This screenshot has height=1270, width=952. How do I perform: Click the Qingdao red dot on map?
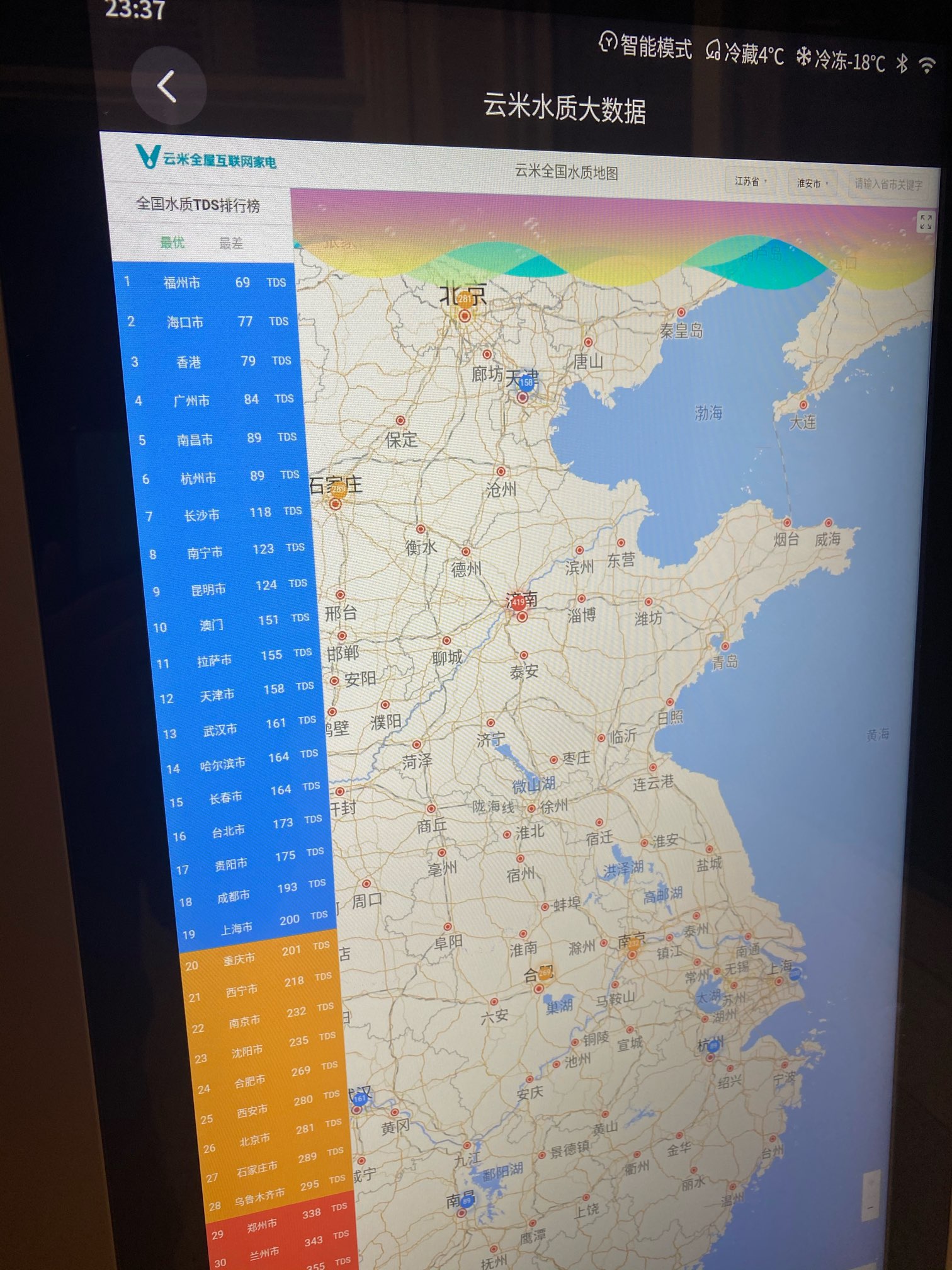(x=725, y=646)
